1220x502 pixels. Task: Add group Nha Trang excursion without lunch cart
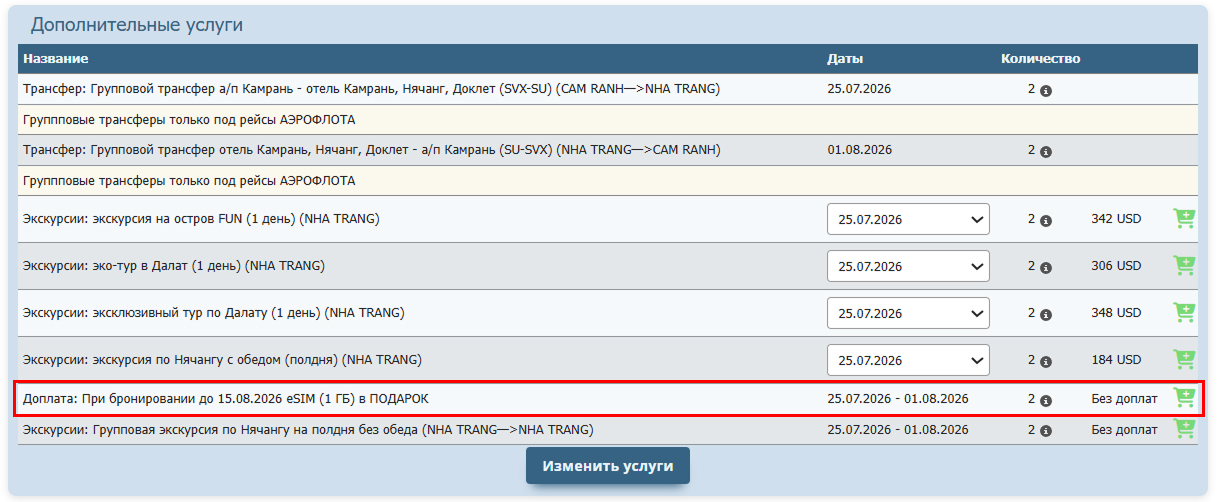click(1184, 429)
